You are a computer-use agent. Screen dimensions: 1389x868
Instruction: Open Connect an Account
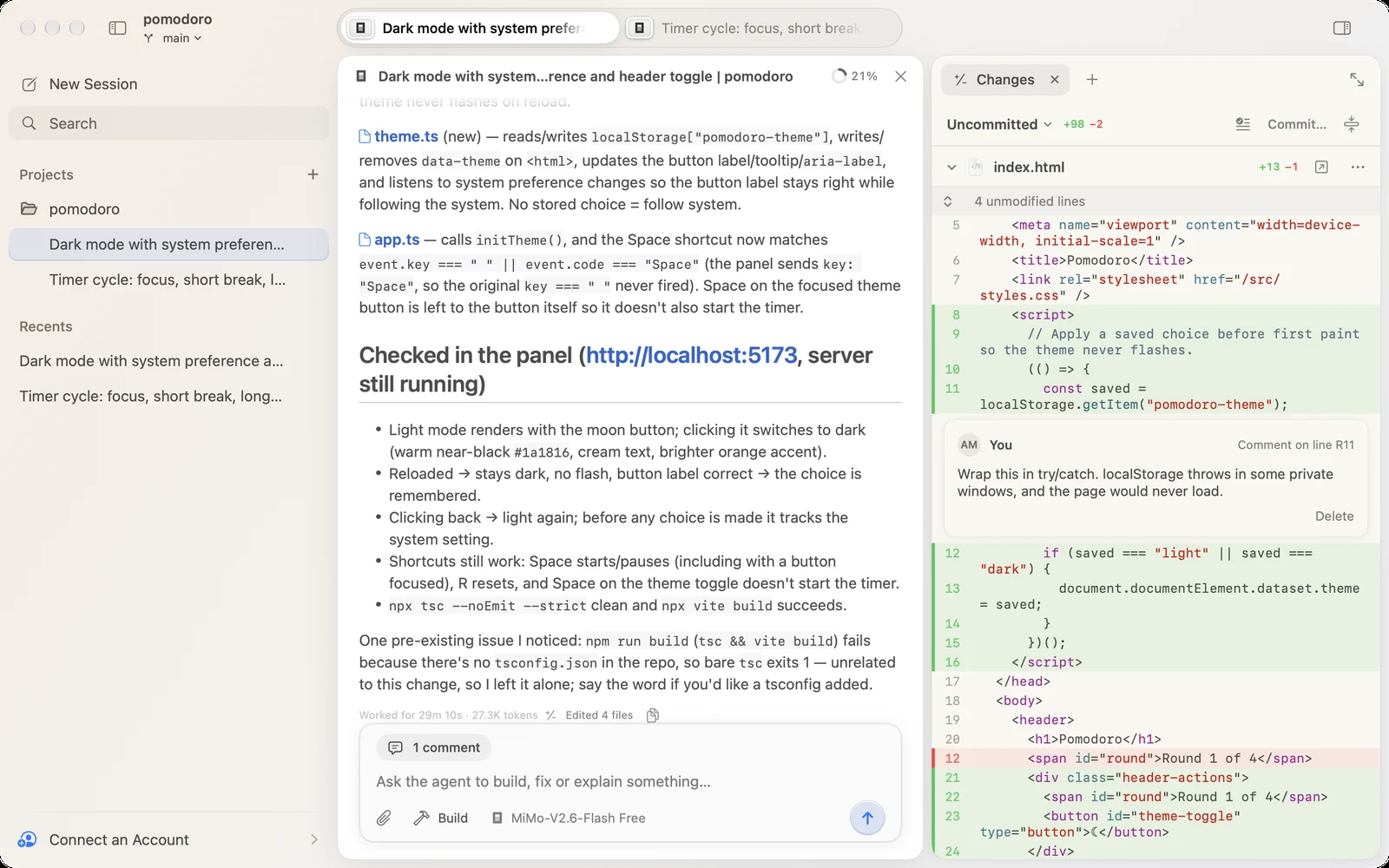click(168, 839)
